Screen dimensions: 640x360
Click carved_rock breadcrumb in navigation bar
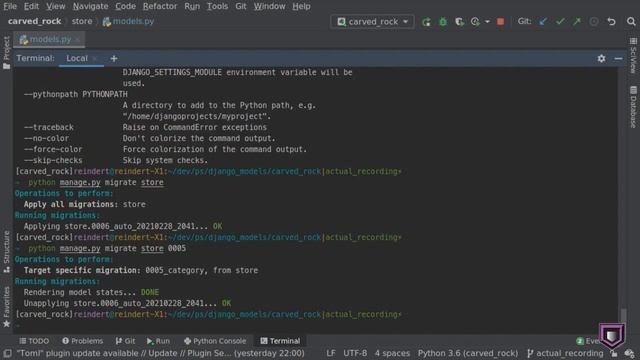(34, 21)
